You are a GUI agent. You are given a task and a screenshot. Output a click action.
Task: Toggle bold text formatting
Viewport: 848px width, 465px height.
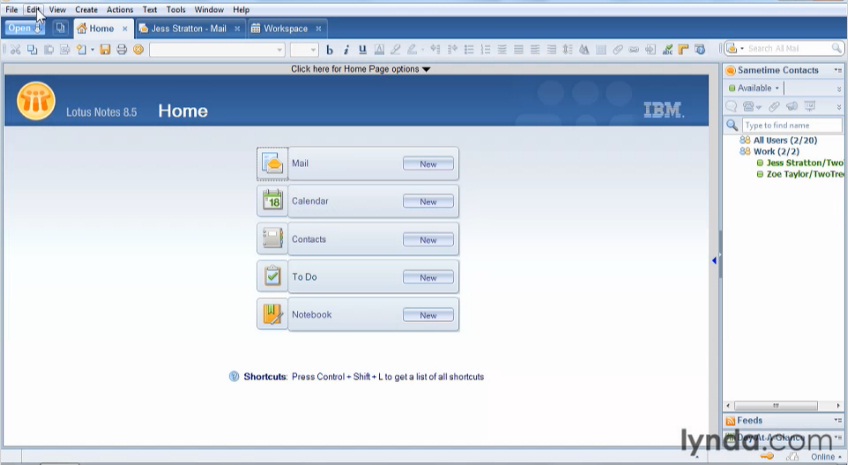coord(329,50)
